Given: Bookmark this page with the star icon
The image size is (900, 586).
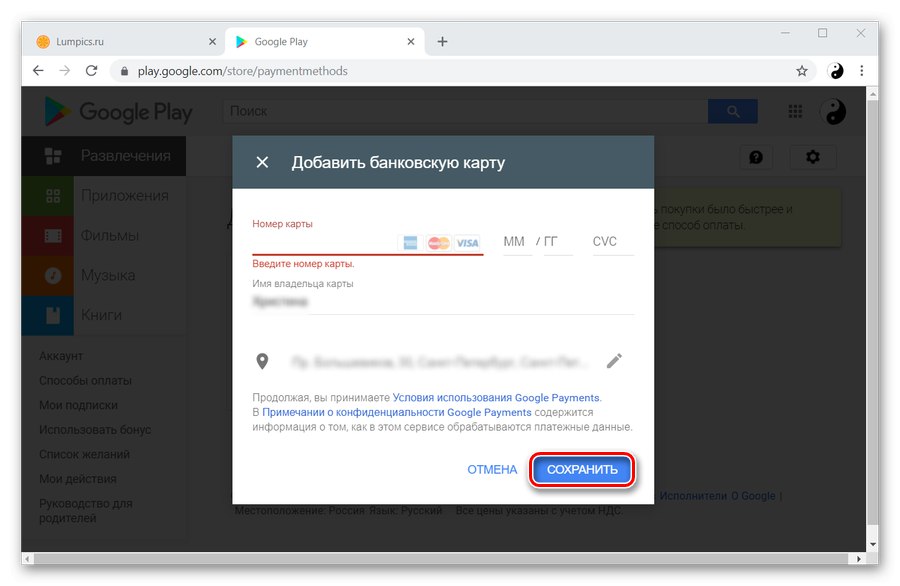Looking at the screenshot, I should [801, 71].
